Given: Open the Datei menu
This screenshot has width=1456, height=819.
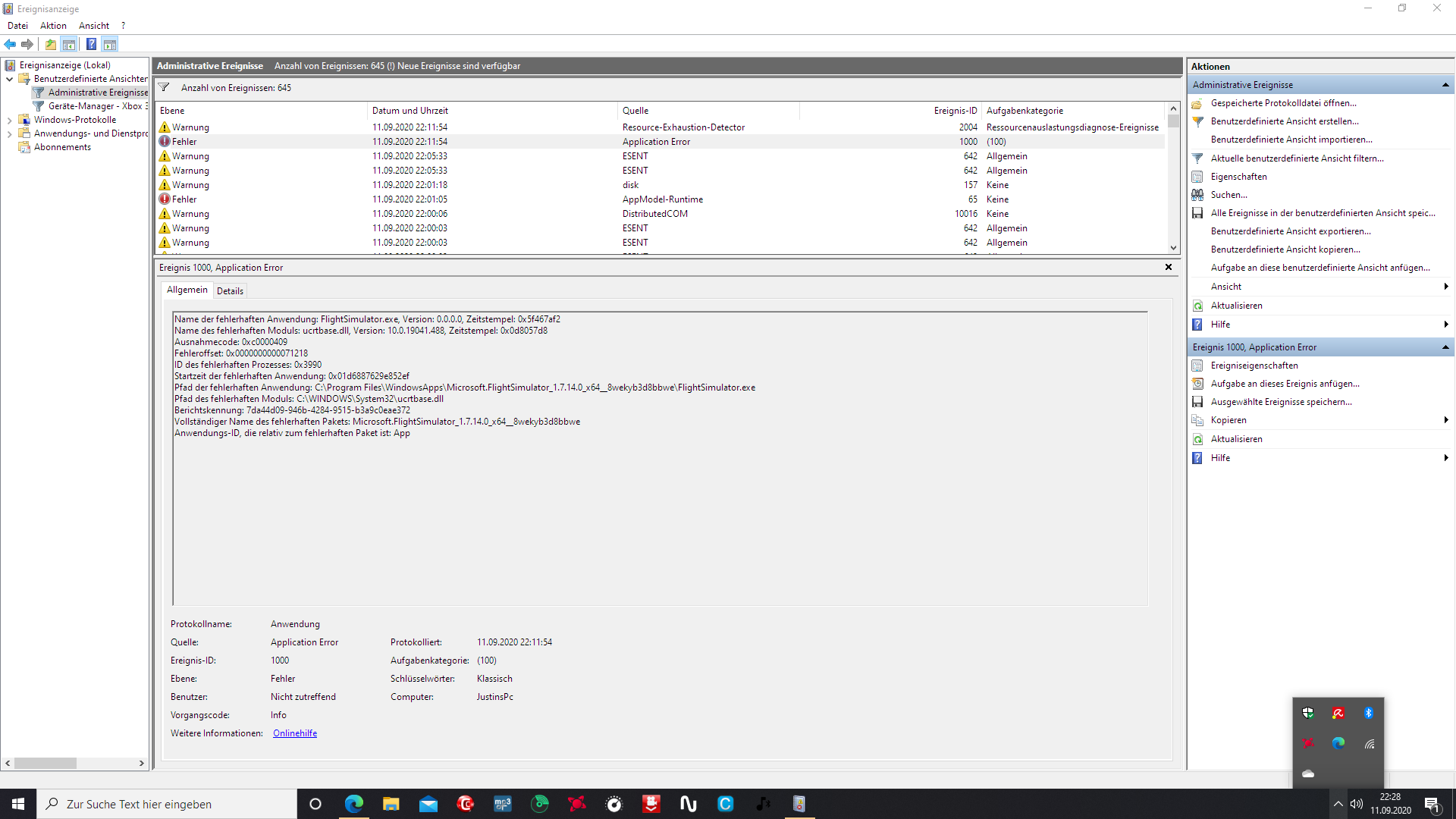Looking at the screenshot, I should 17,26.
